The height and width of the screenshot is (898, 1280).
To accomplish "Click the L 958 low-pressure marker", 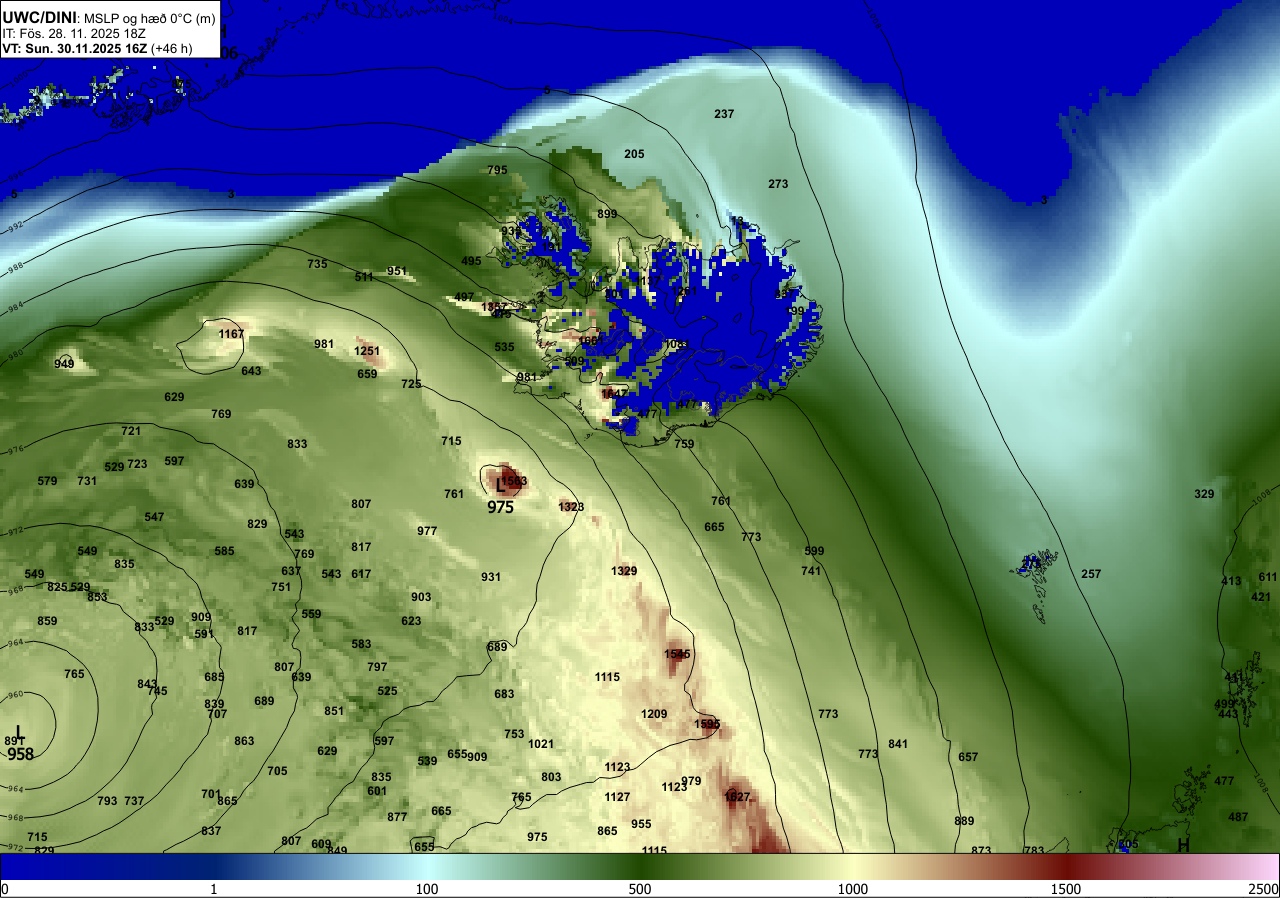I will click(20, 745).
